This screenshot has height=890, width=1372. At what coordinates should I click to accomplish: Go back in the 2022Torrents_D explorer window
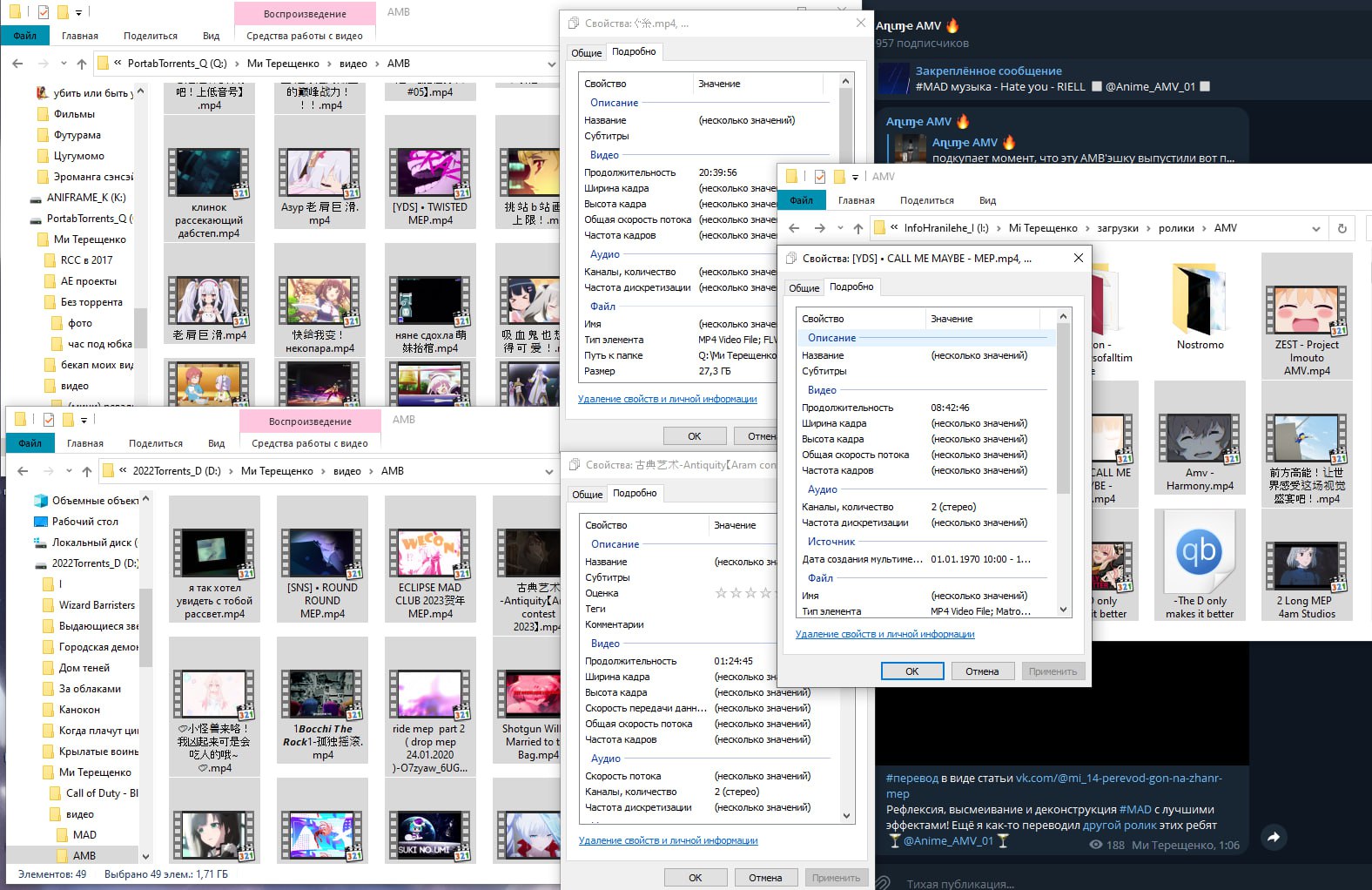[23, 471]
